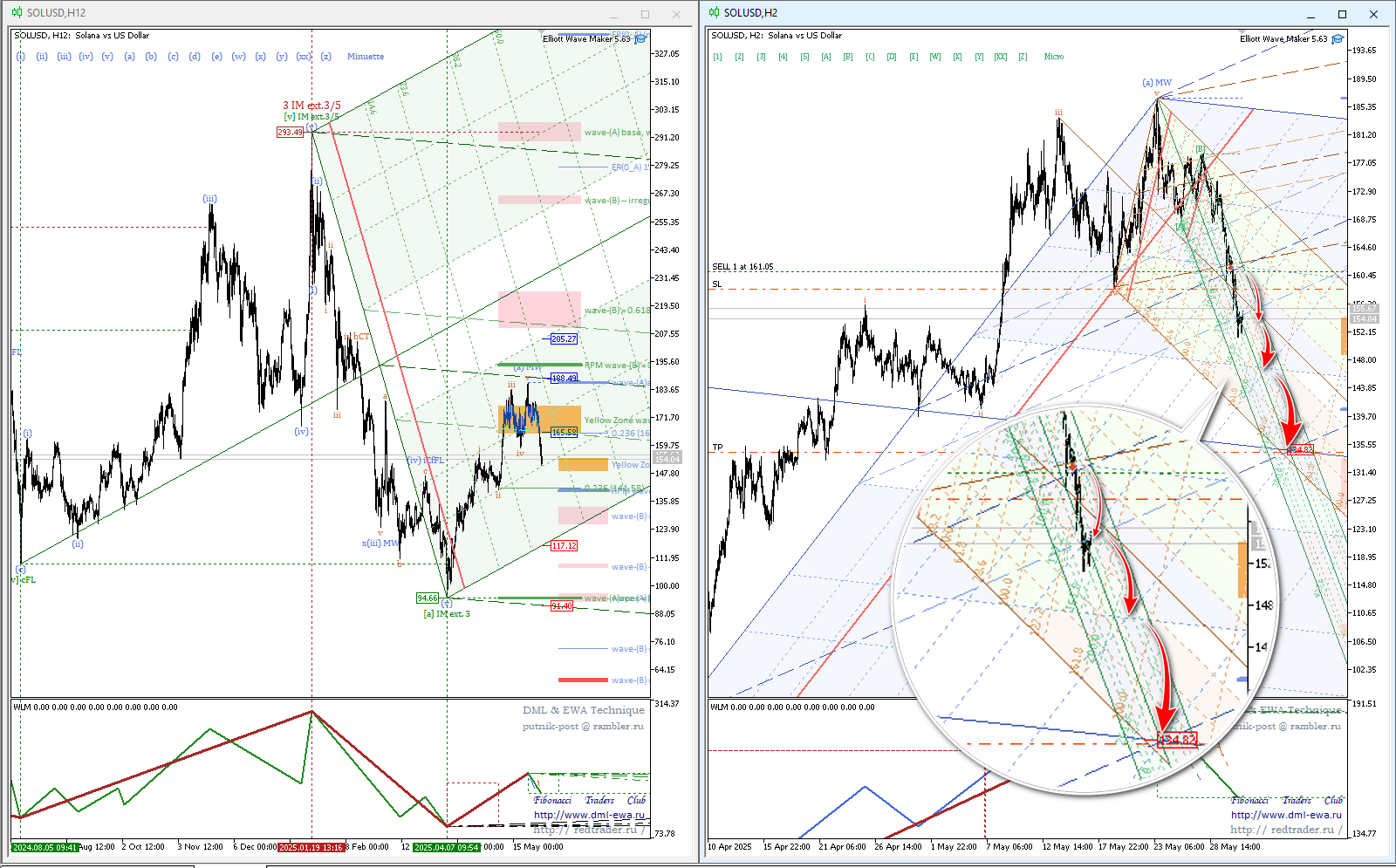The height and width of the screenshot is (868, 1396).
Task: Open the dml-ewa.ru link on H2 chart
Action: (x=1286, y=815)
